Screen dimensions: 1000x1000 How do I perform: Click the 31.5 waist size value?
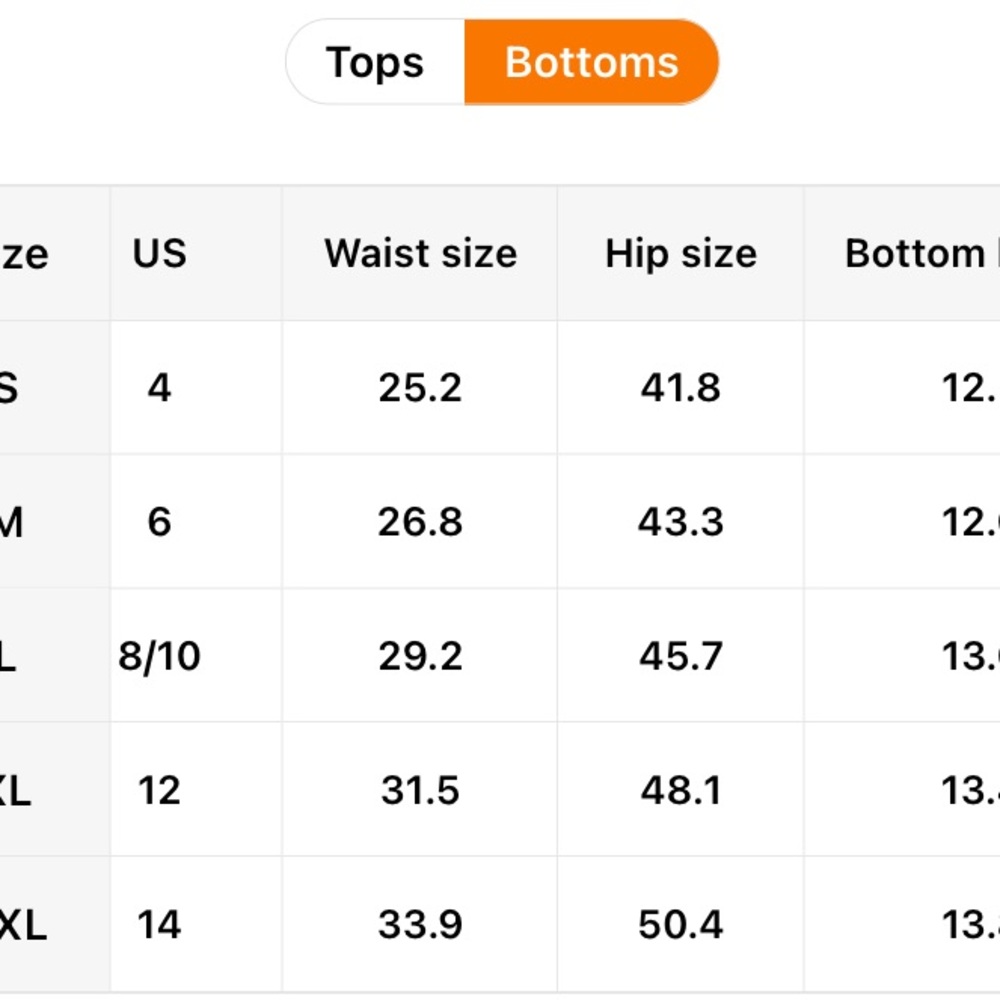click(x=420, y=790)
